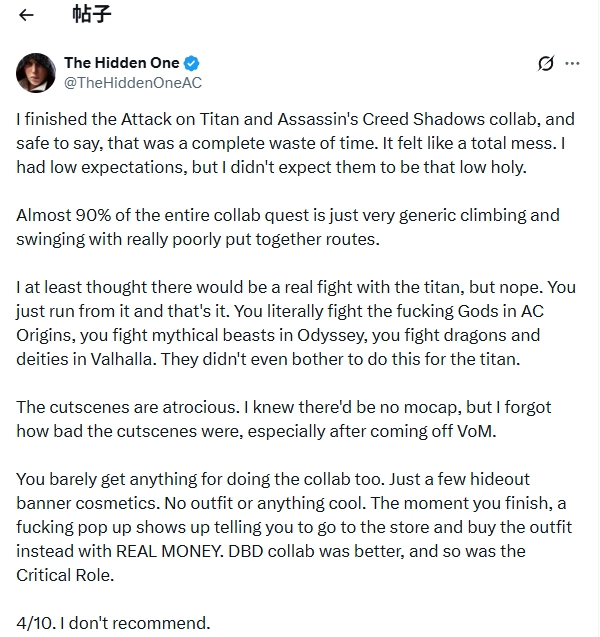Click the words "Assassin's Creed Shadows" in the post
This screenshot has width=600, height=637.
(380, 119)
